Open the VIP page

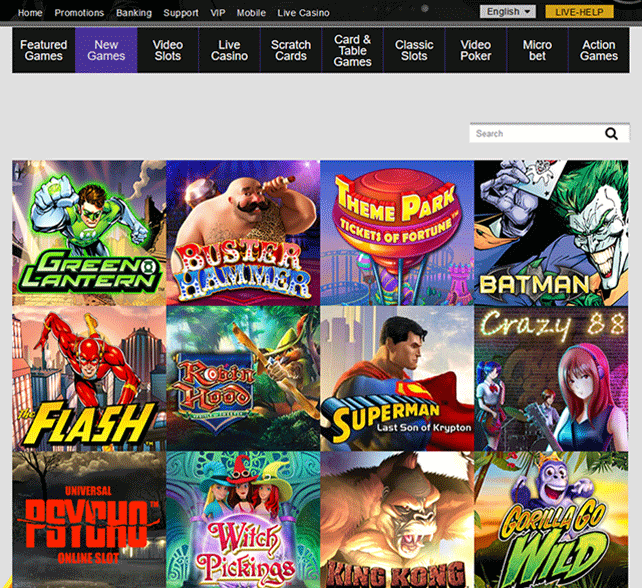tap(217, 13)
